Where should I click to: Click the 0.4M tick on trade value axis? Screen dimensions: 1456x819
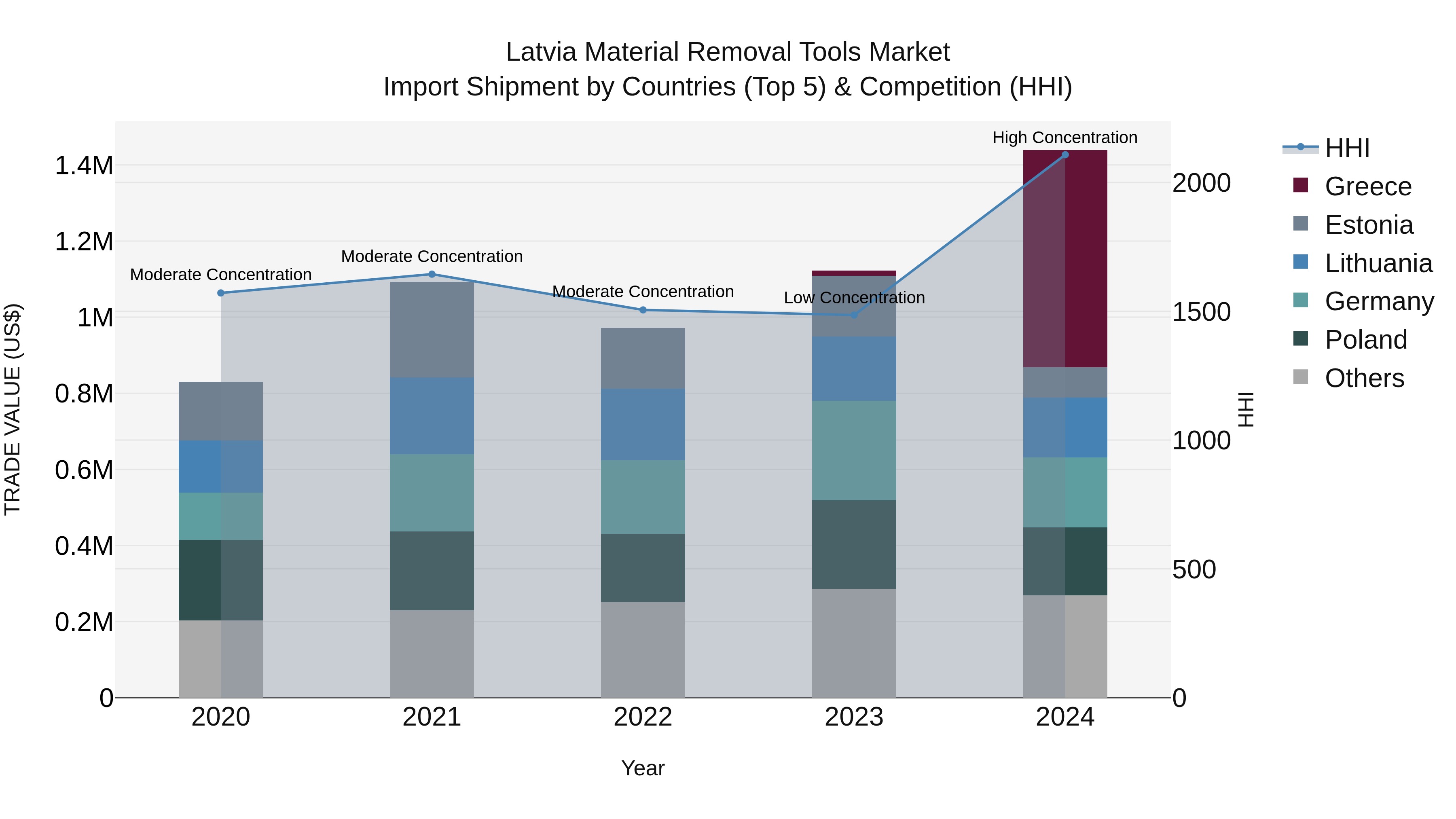tap(84, 546)
